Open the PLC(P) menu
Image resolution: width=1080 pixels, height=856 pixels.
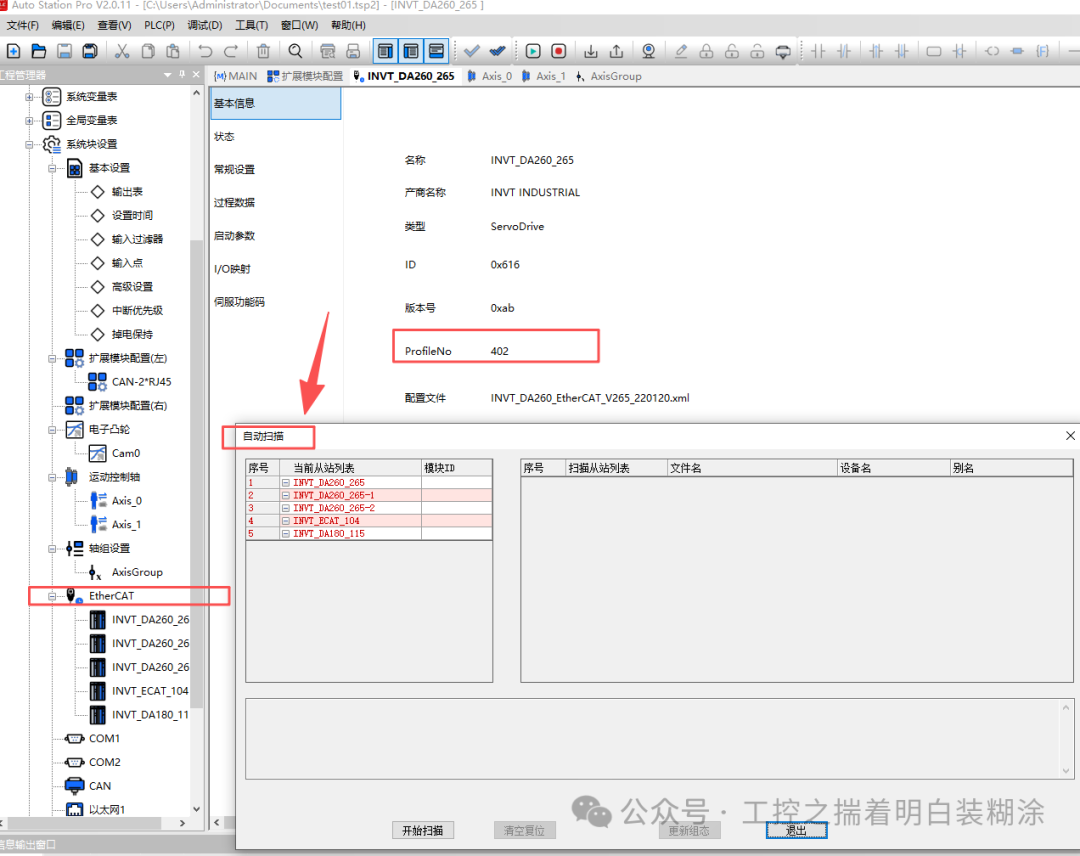point(159,25)
